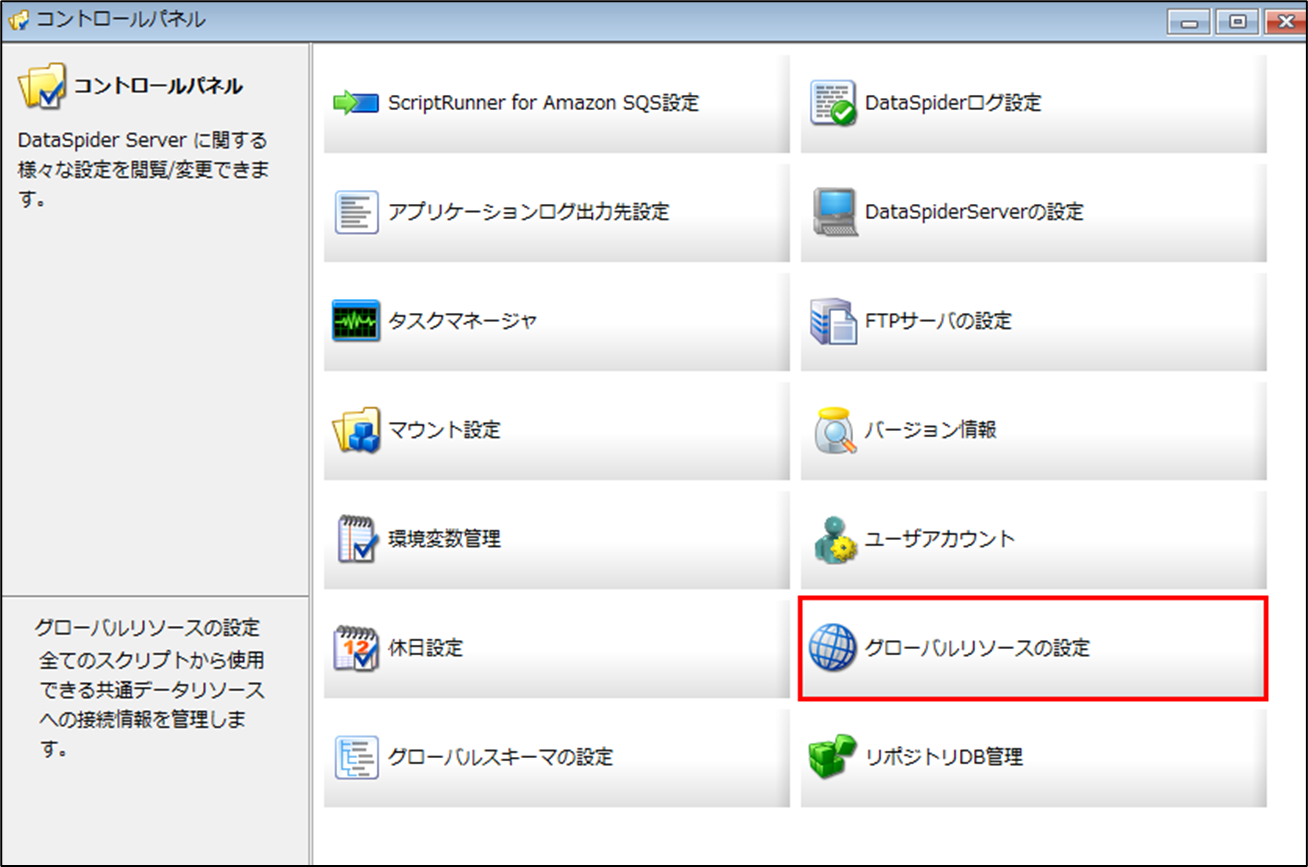Click the リポジトリDB管理 green cubes icon

coord(833,757)
